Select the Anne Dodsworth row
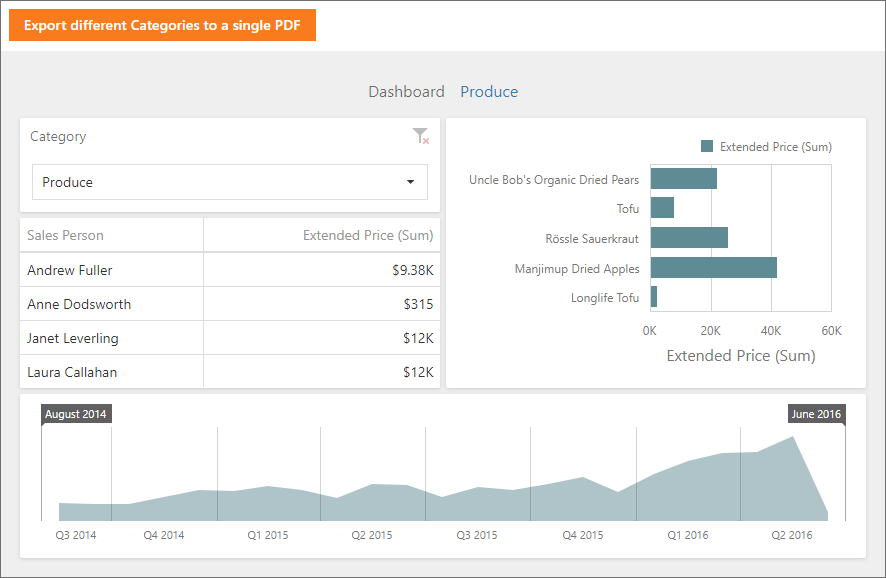The height and width of the screenshot is (578, 886). point(229,304)
